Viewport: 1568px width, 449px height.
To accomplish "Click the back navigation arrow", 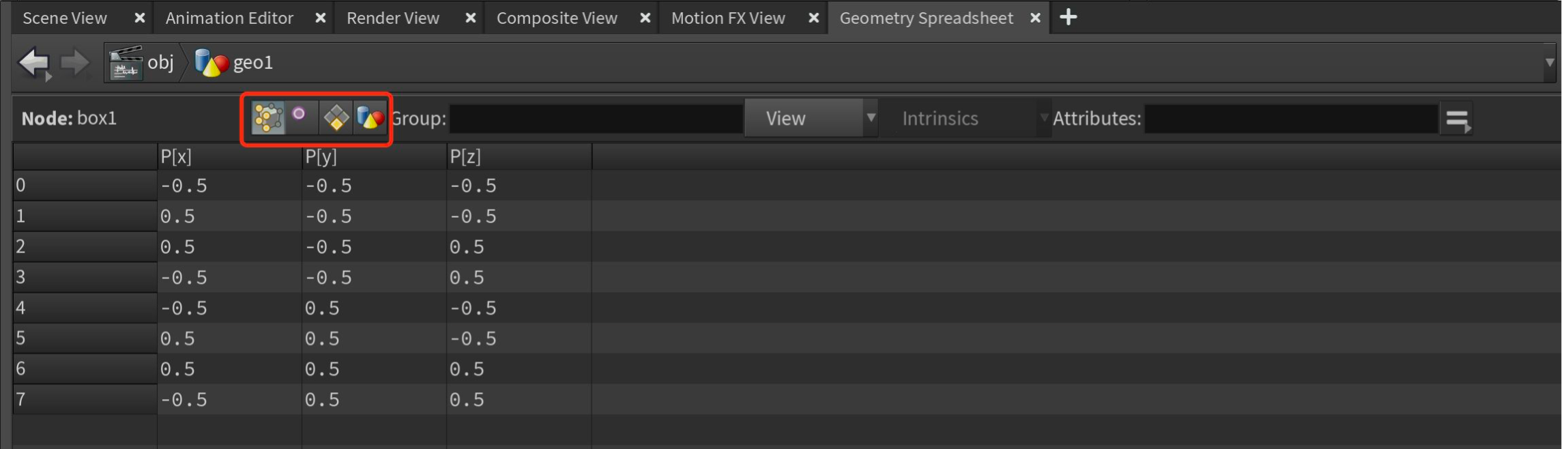I will 34,63.
